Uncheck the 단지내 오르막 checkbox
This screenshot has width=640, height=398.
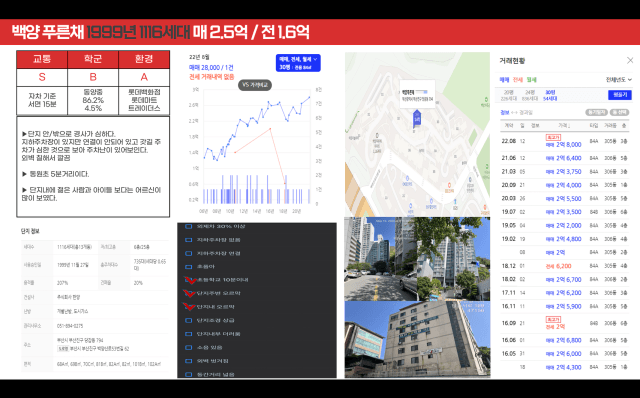(189, 307)
